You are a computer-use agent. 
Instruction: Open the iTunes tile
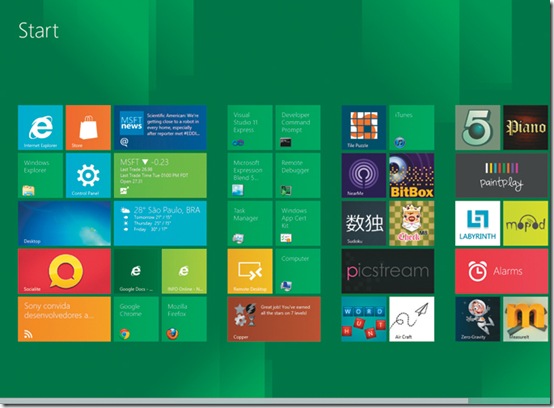click(x=412, y=128)
